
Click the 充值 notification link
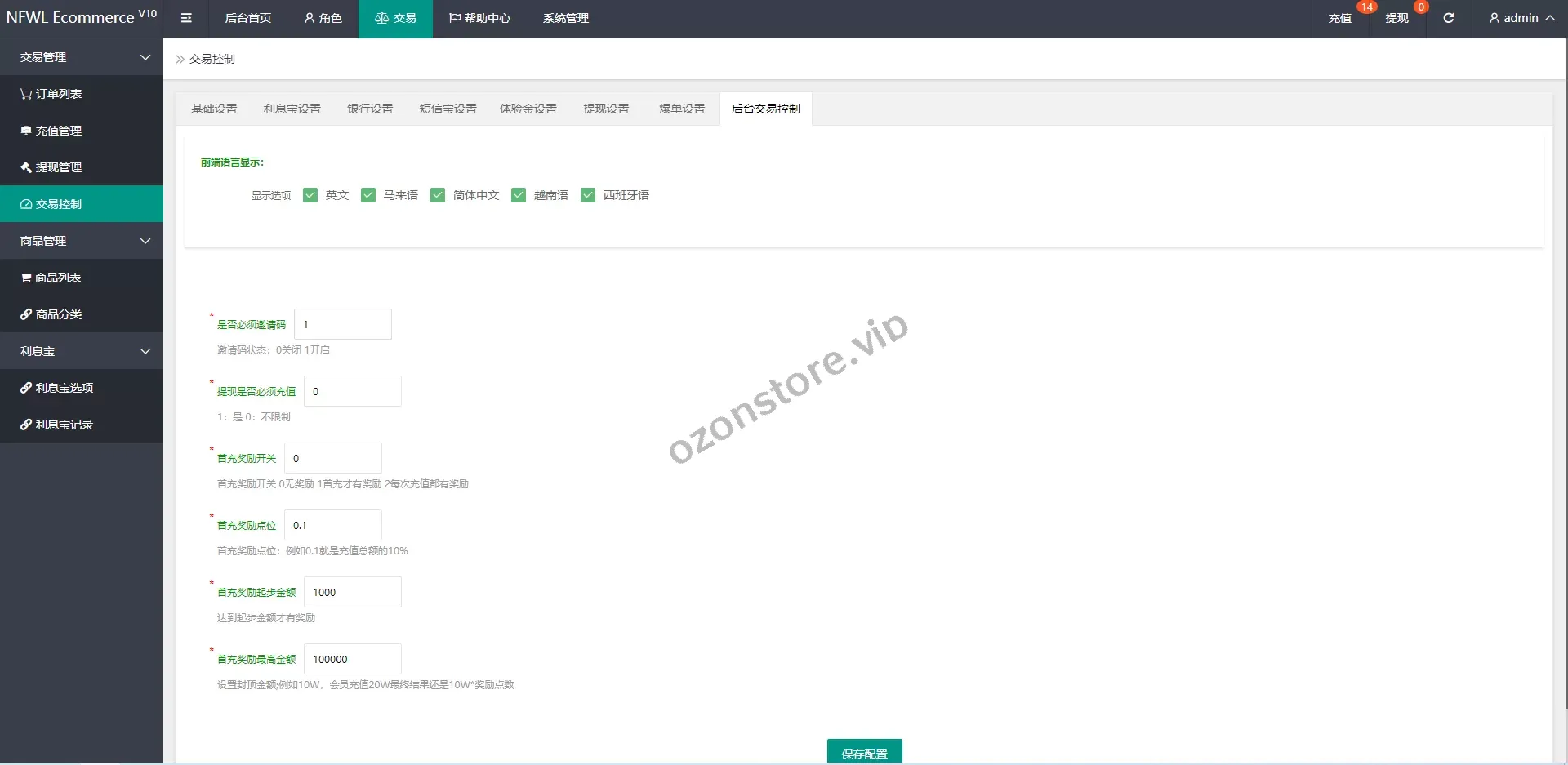click(1339, 18)
